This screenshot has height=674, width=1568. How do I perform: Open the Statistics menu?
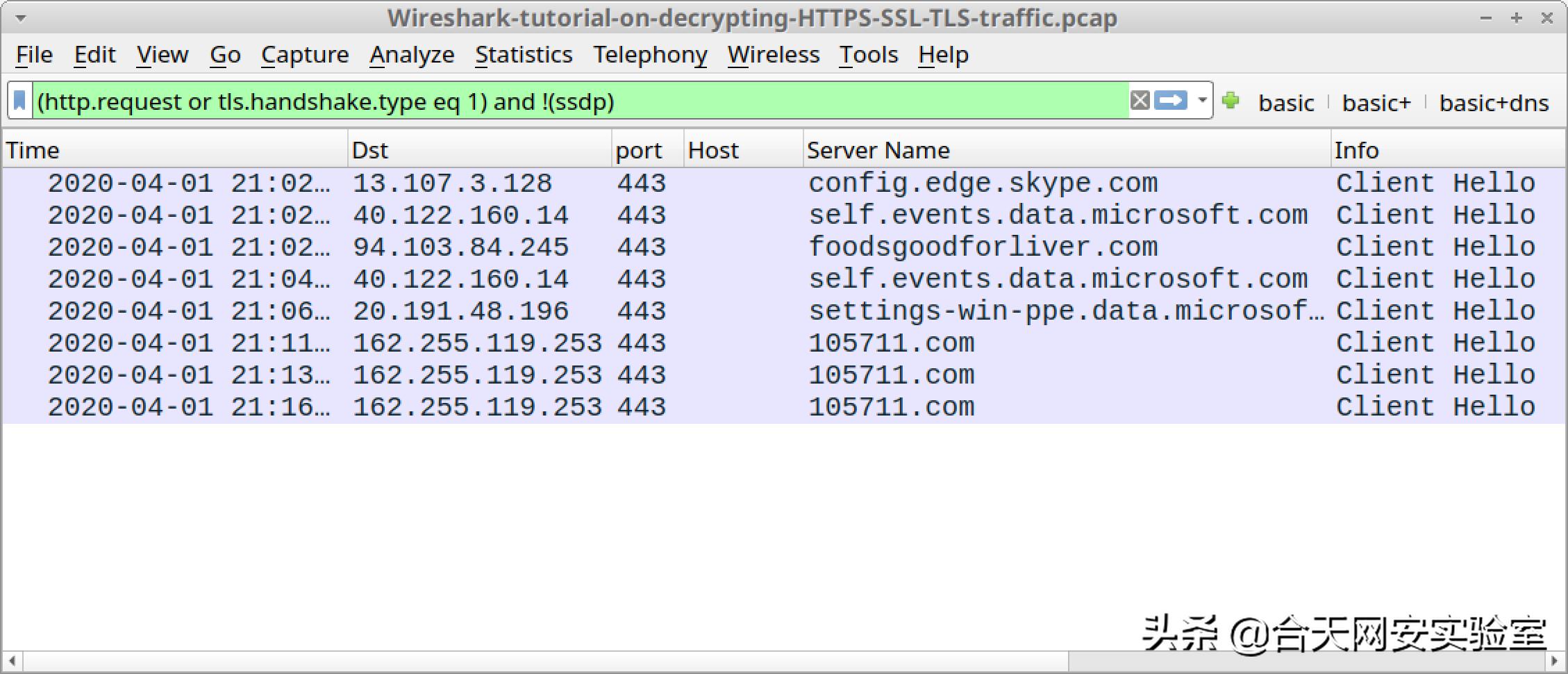coord(524,55)
